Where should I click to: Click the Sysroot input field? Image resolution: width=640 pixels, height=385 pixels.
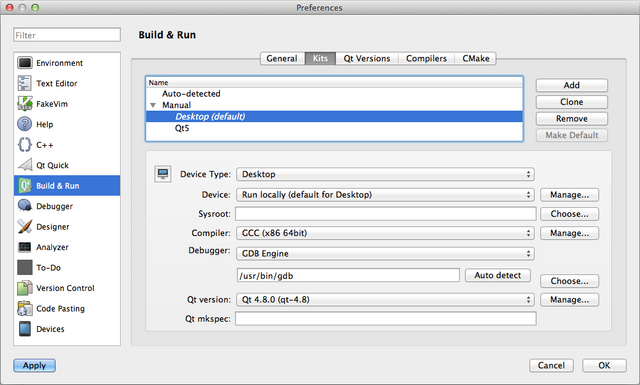pos(385,214)
